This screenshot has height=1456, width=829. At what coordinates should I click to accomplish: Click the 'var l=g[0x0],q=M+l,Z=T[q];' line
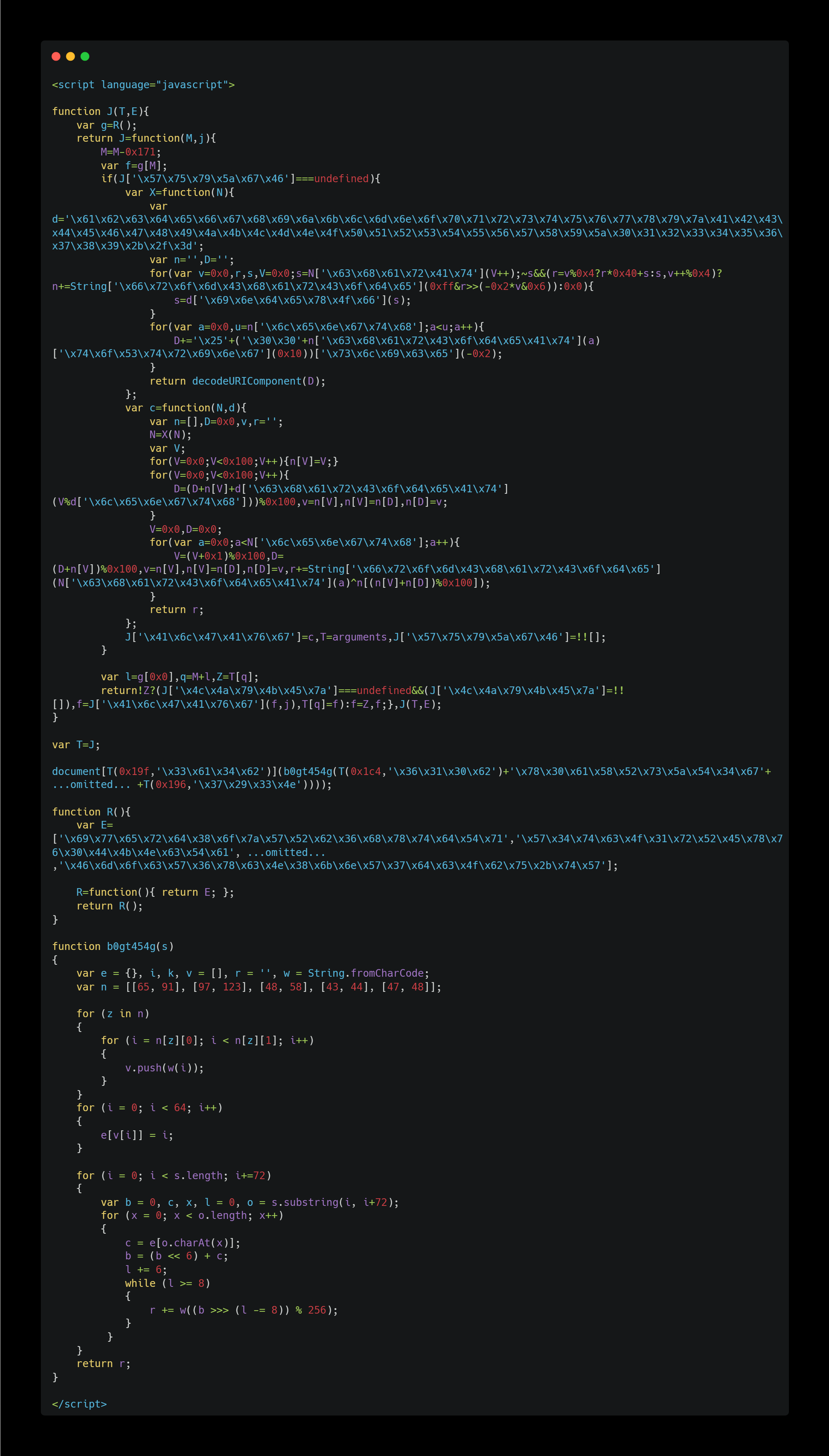pos(180,676)
